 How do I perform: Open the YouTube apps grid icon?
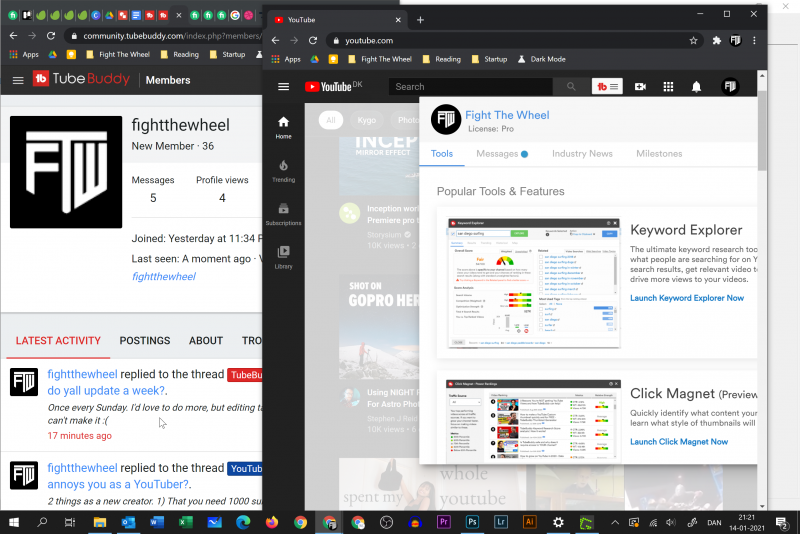[x=668, y=87]
